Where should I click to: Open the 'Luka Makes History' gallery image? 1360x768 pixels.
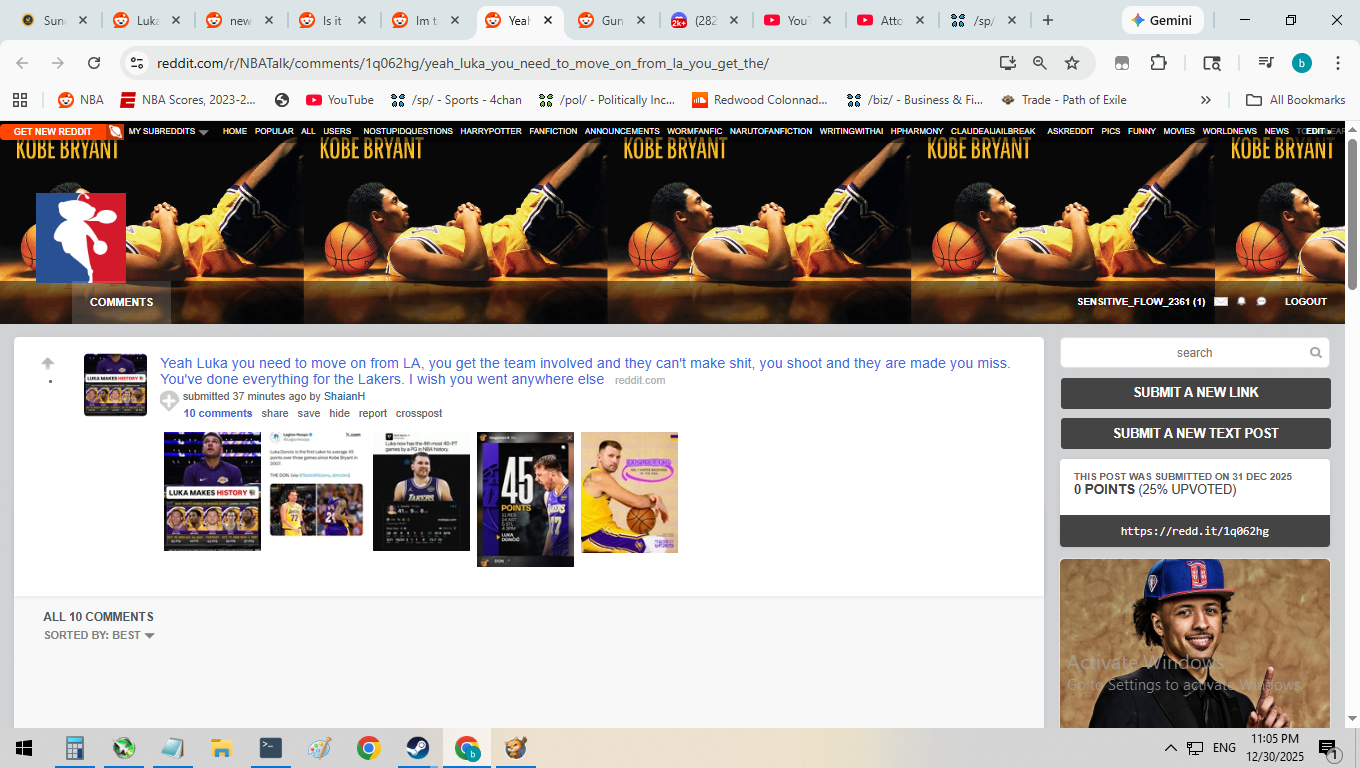[212, 491]
